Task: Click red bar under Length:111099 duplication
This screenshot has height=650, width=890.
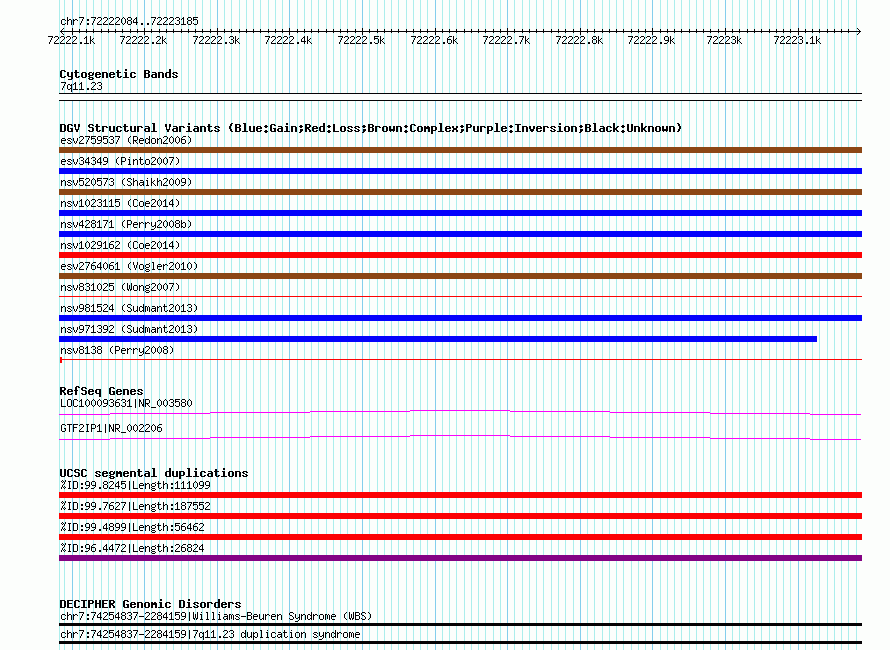Action: (x=460, y=495)
